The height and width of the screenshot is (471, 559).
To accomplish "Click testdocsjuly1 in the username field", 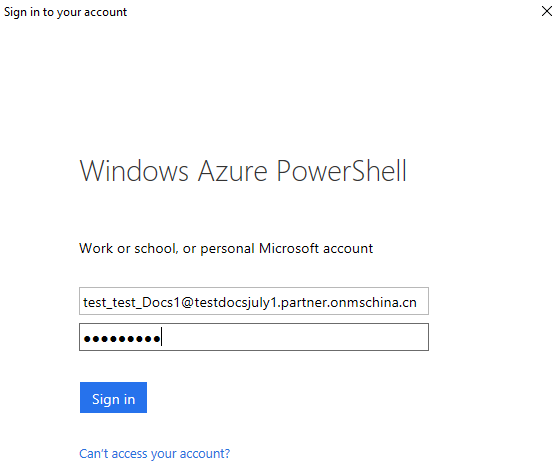I will [x=236, y=302].
